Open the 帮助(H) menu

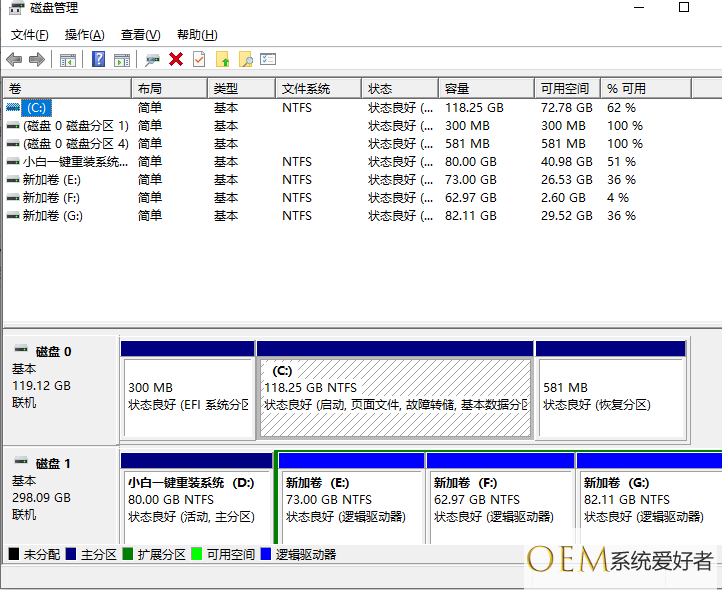tap(196, 35)
